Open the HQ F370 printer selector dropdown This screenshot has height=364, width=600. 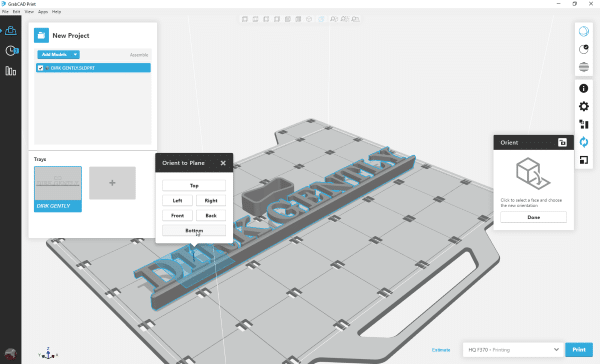pyautogui.click(x=514, y=350)
